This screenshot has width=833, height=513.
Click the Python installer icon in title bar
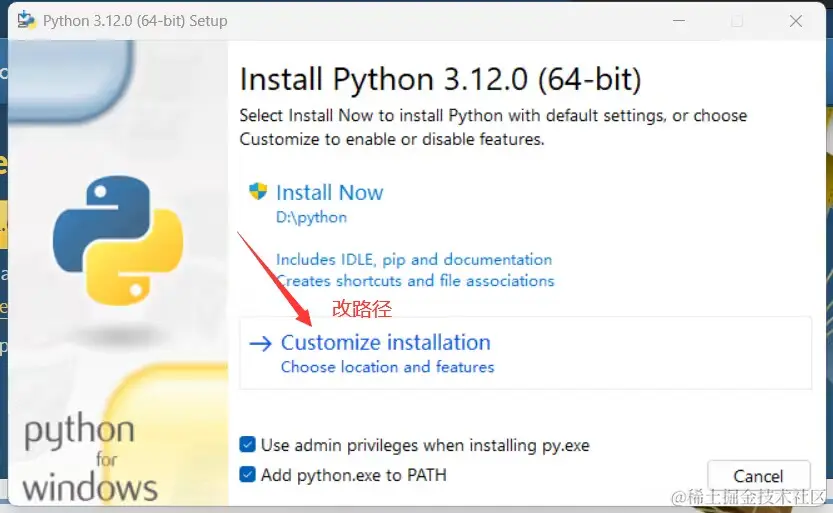coord(26,20)
